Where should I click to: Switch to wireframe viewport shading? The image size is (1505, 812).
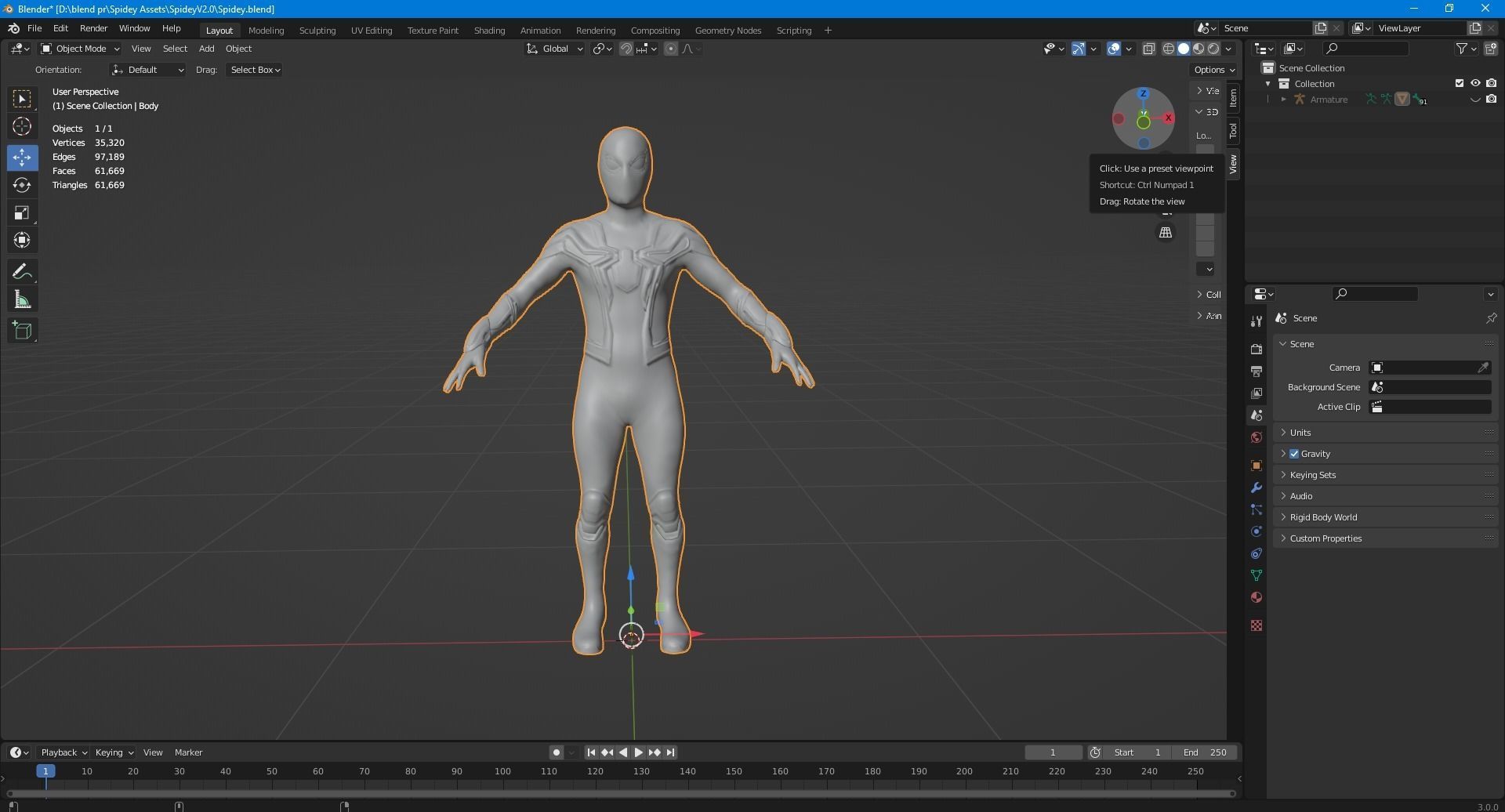pyautogui.click(x=1169, y=49)
